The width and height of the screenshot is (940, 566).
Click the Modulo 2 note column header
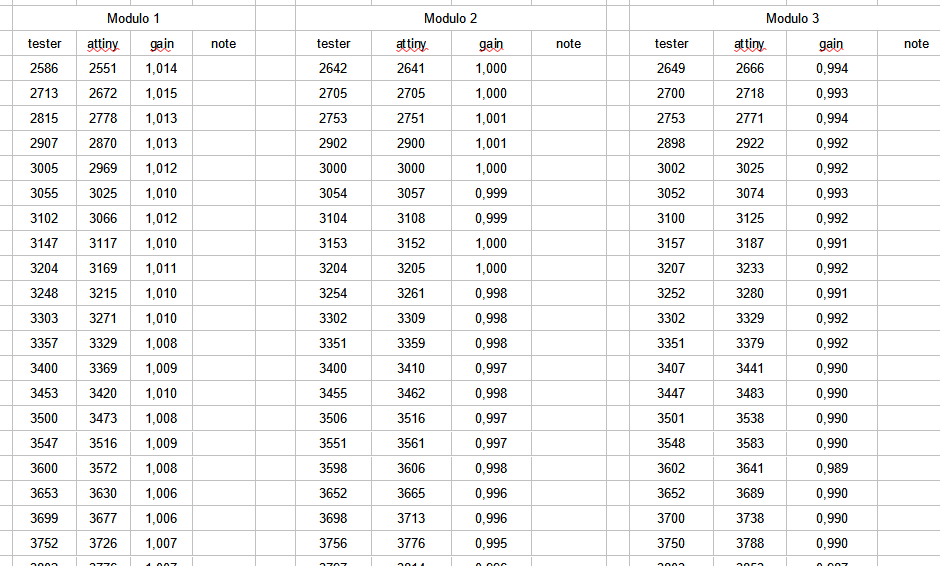tap(568, 44)
